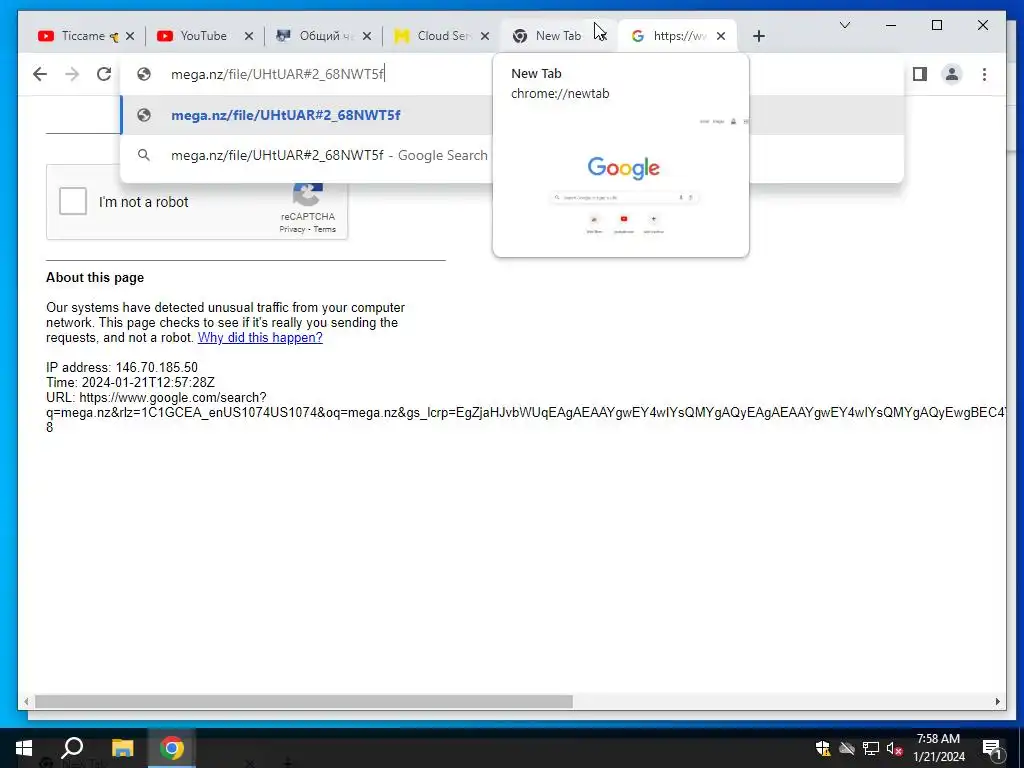The width and height of the screenshot is (1024, 768).
Task: Click the forward navigation arrow
Action: tap(72, 74)
